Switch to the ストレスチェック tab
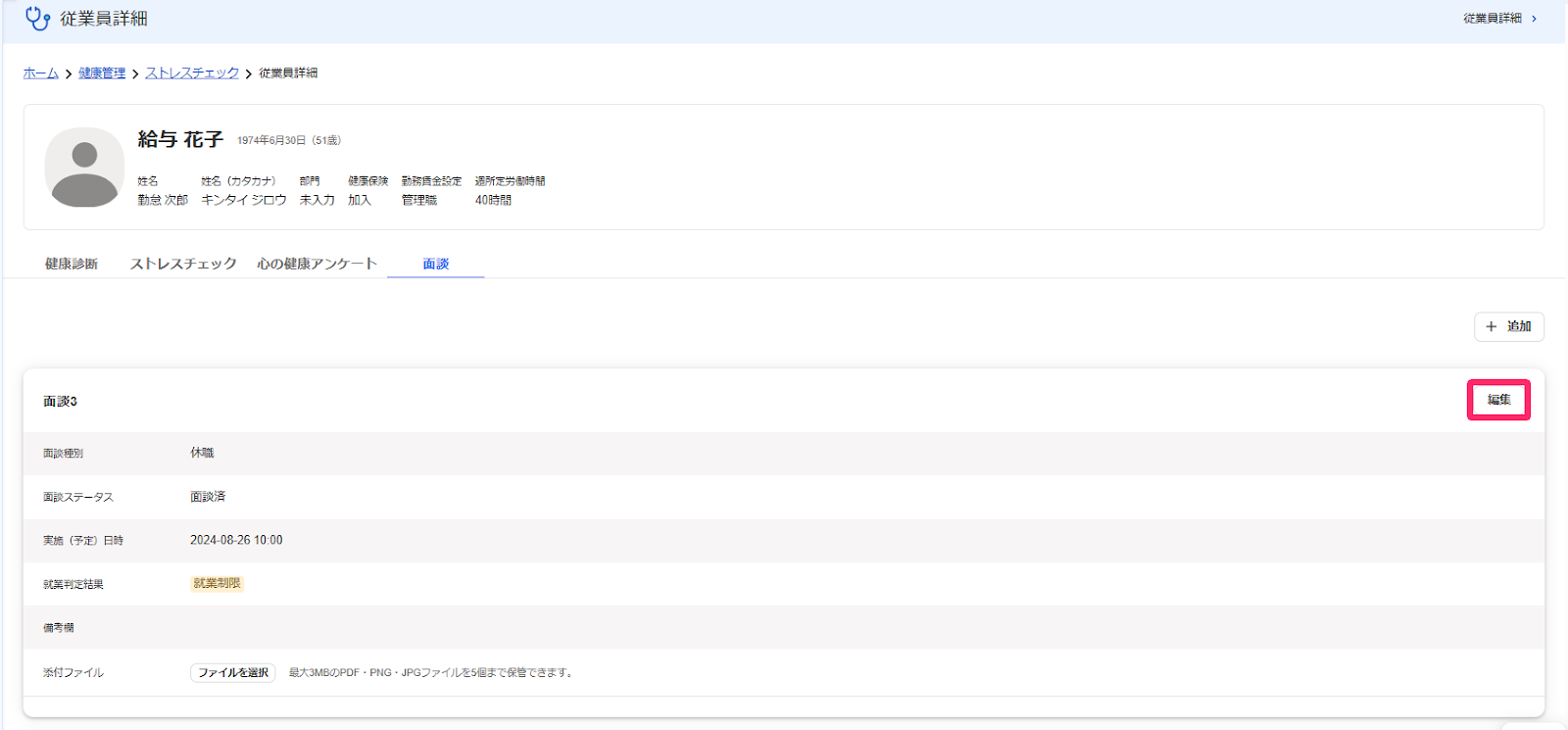This screenshot has width=1568, height=730. click(x=183, y=264)
